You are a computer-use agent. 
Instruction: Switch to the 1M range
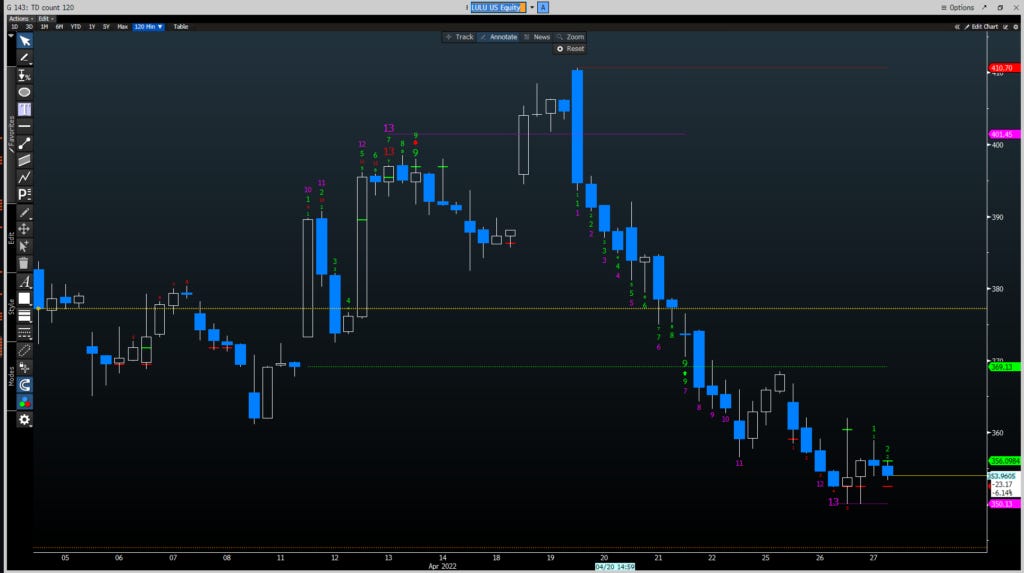coord(44,27)
